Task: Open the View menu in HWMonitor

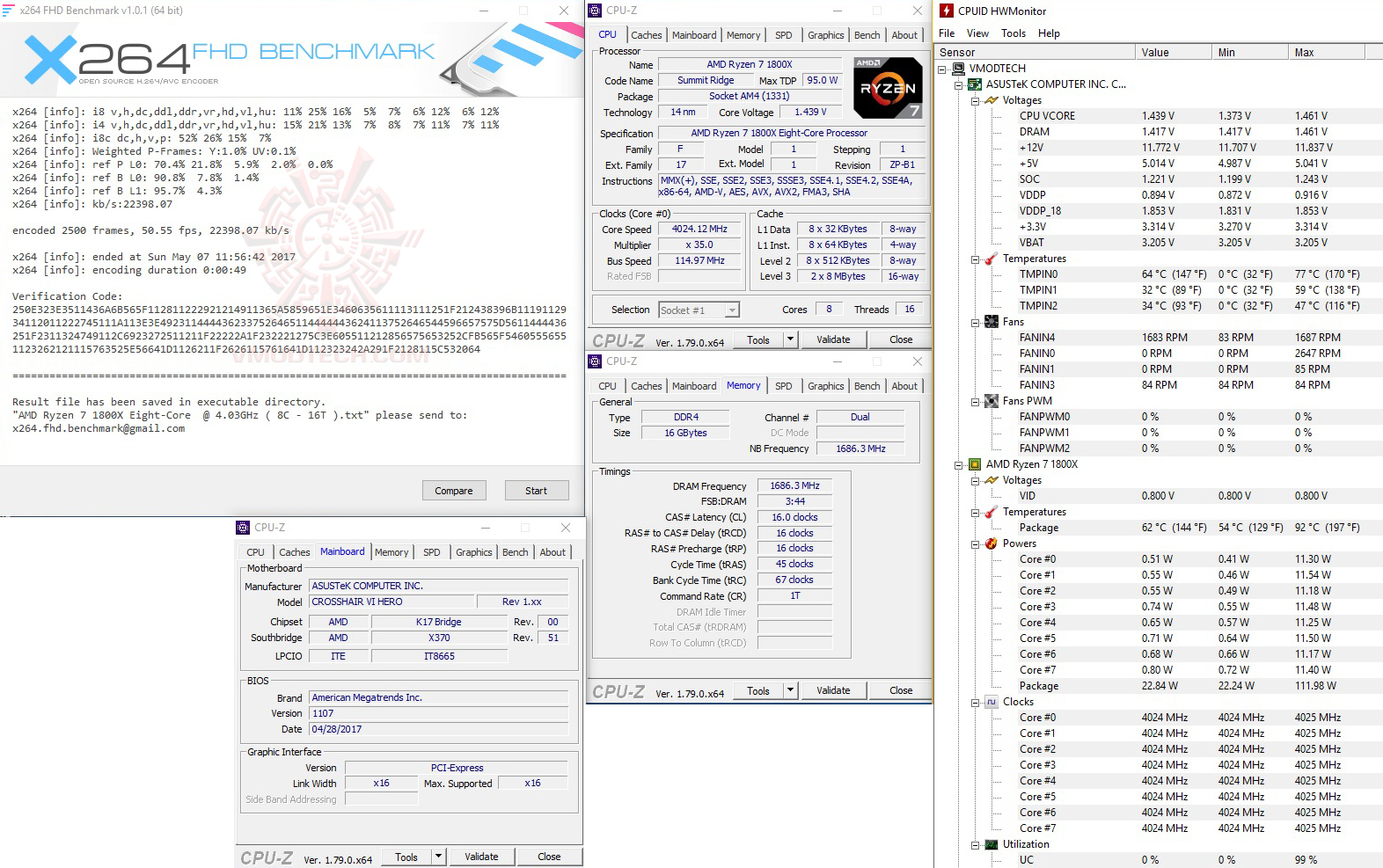Action: pyautogui.click(x=977, y=33)
